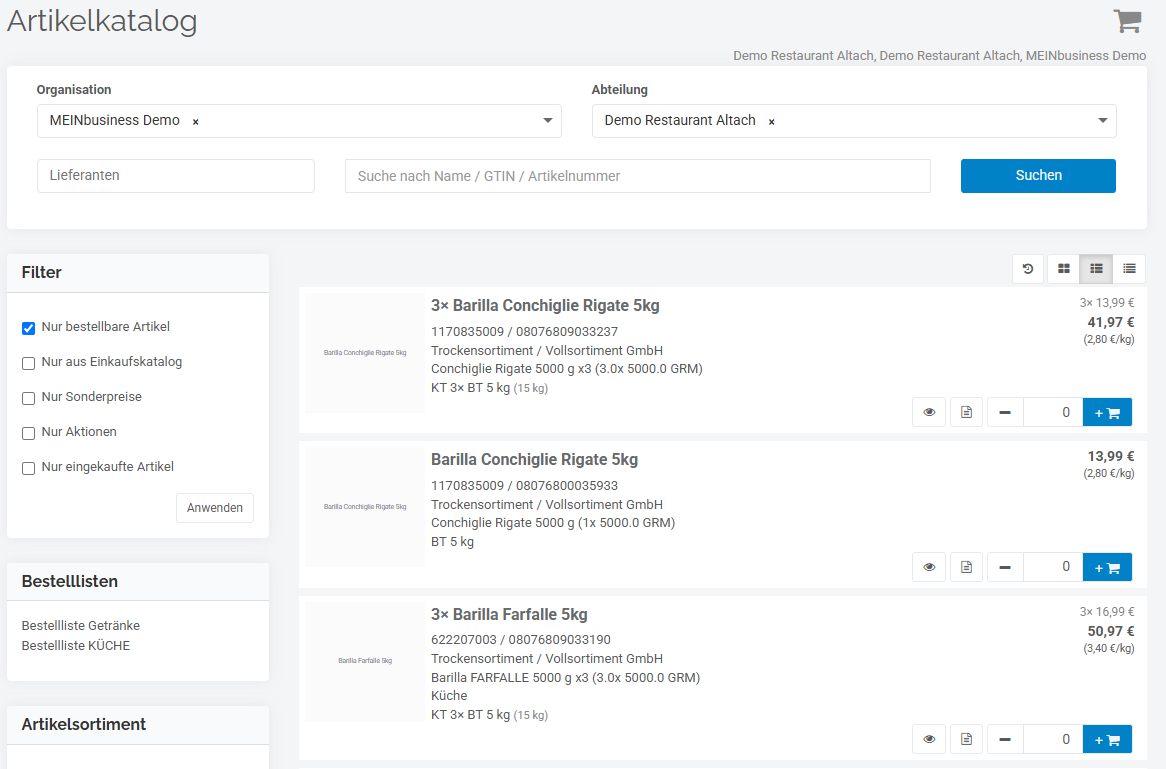1166x769 pixels.
Task: Switch to compact list view
Action: pos(1129,268)
